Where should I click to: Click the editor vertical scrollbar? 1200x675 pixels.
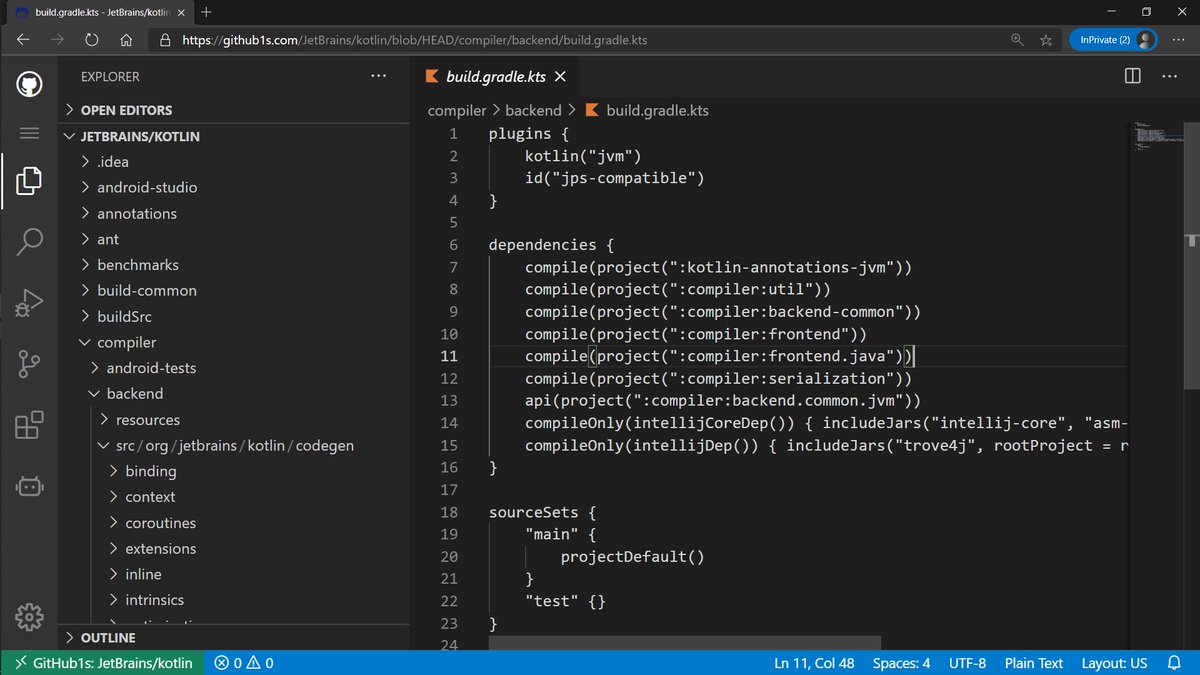point(1193,254)
